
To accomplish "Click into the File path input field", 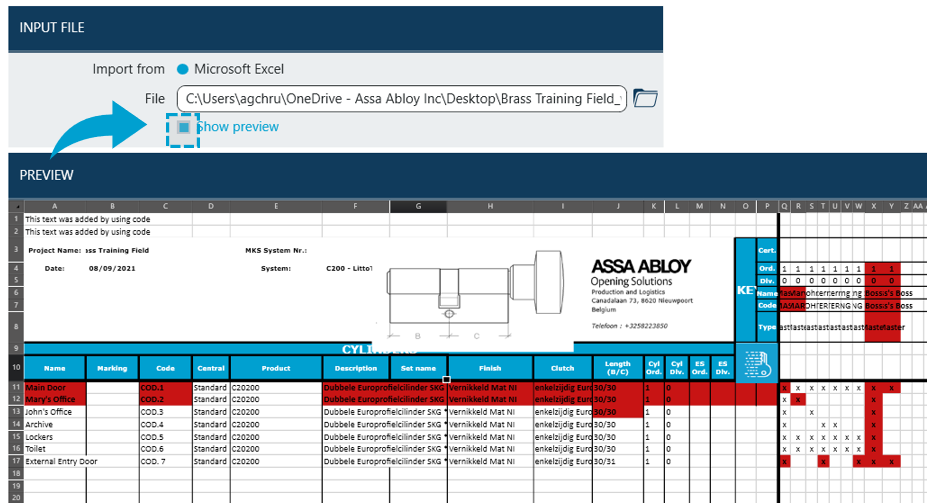I will pos(400,98).
